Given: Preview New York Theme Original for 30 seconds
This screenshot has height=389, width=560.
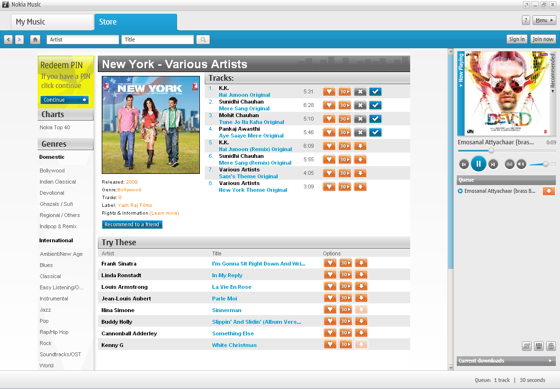Looking at the screenshot, I should pos(345,187).
